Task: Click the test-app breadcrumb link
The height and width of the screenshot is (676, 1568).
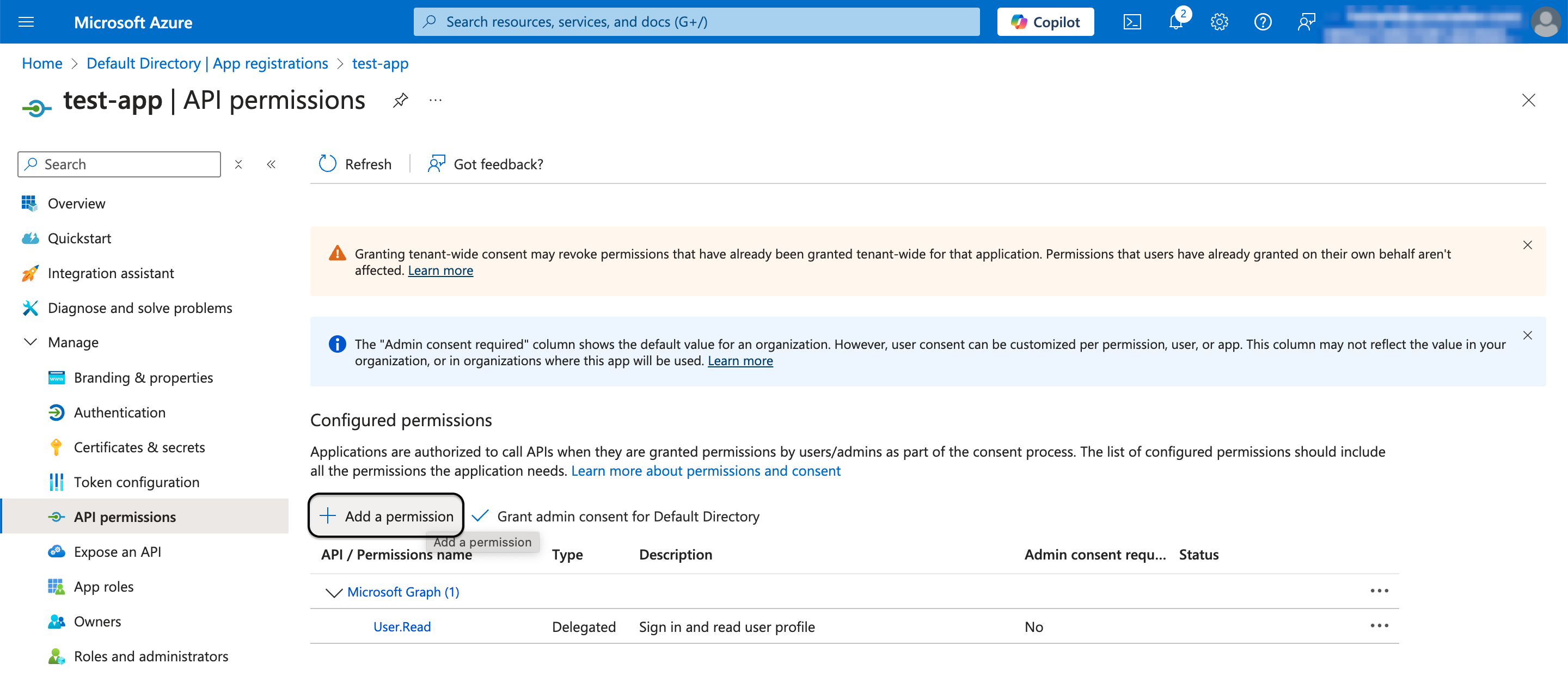Action: (x=380, y=63)
